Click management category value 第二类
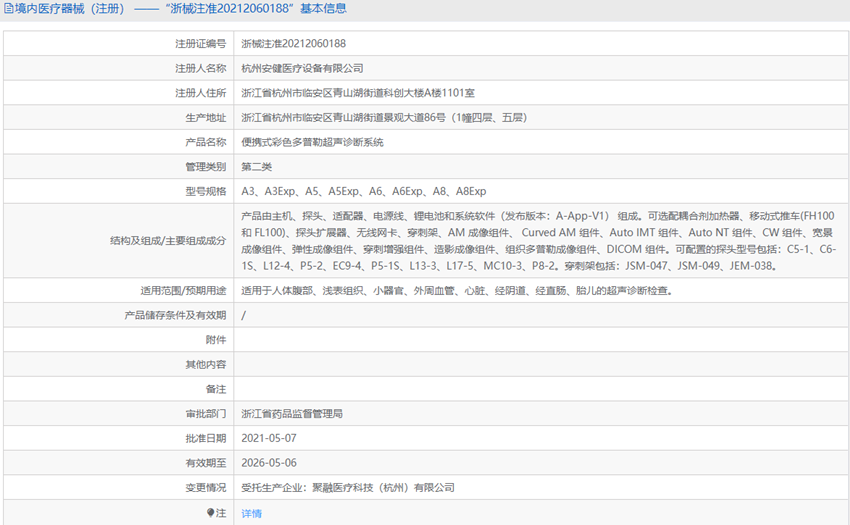Image resolution: width=850 pixels, height=525 pixels. (256, 167)
